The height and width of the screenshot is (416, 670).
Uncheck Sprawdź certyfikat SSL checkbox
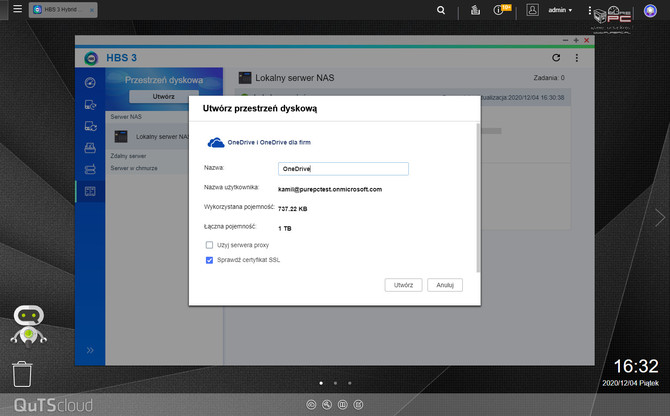209,260
